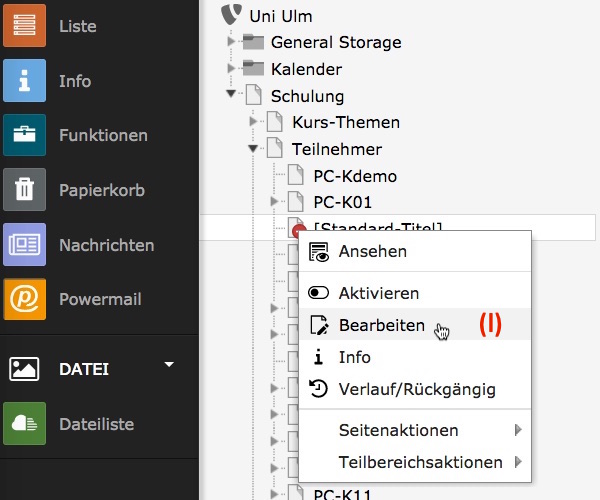Select the PC-Kdemo page
This screenshot has height=500, width=600.
click(354, 176)
